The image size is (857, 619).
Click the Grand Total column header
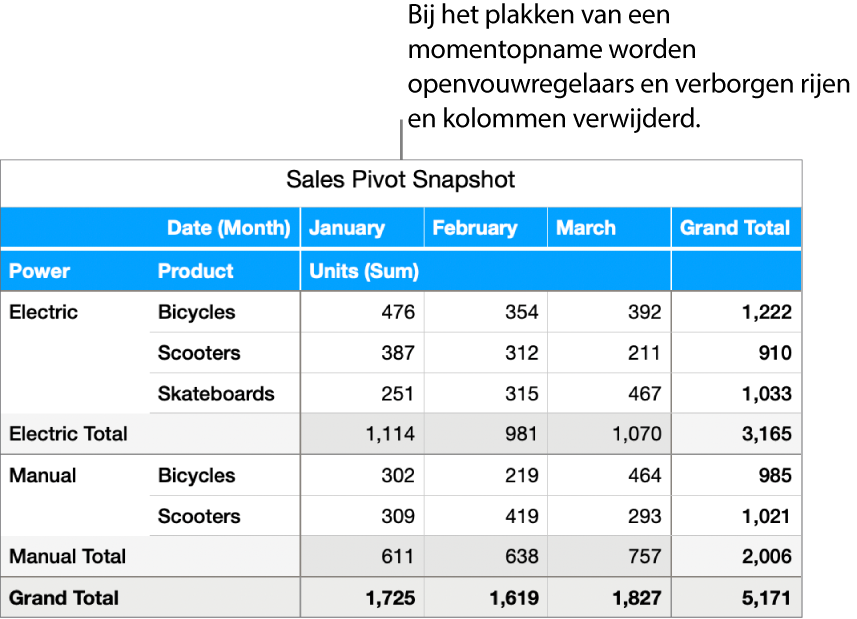735,228
